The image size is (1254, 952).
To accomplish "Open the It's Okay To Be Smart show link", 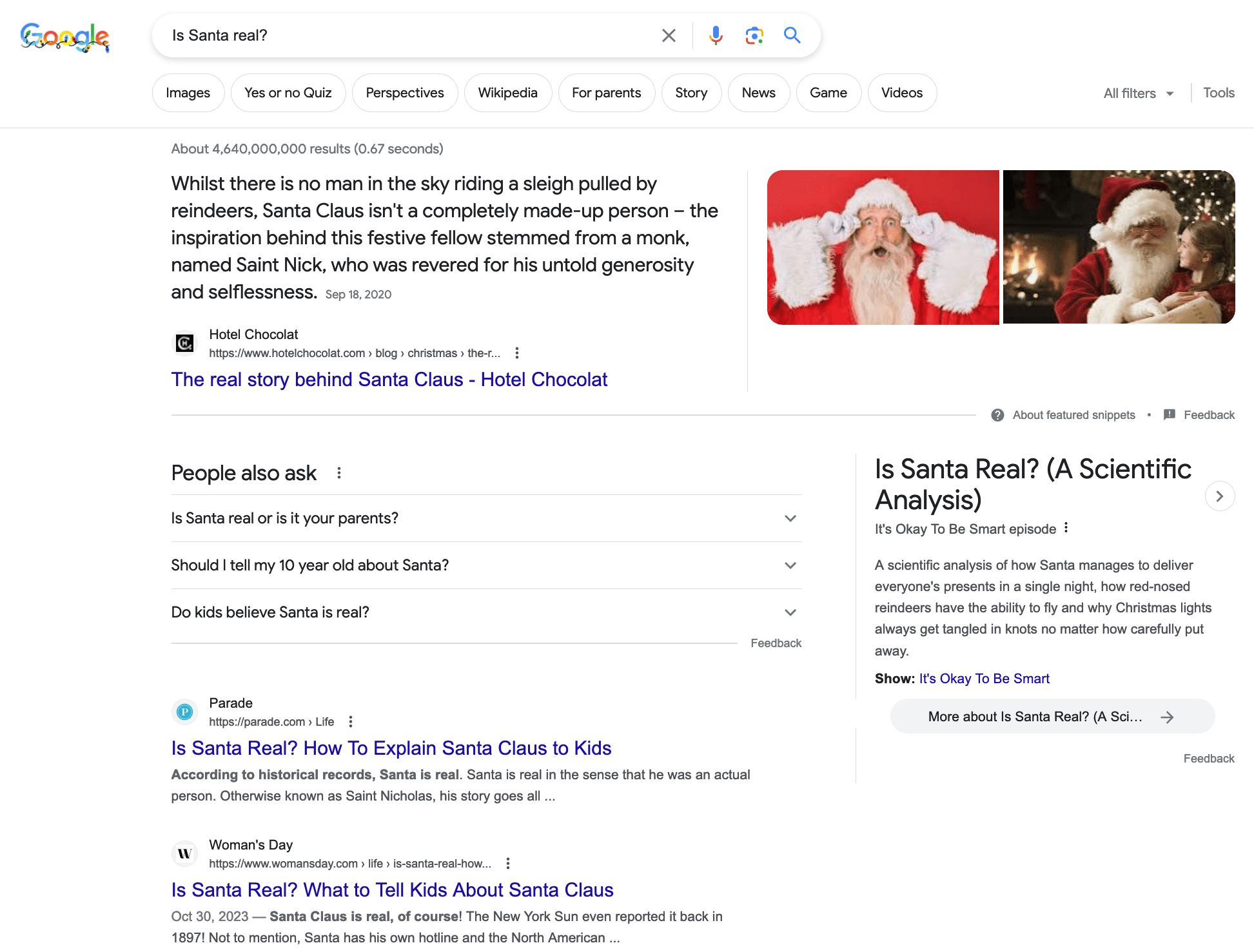I will click(984, 679).
